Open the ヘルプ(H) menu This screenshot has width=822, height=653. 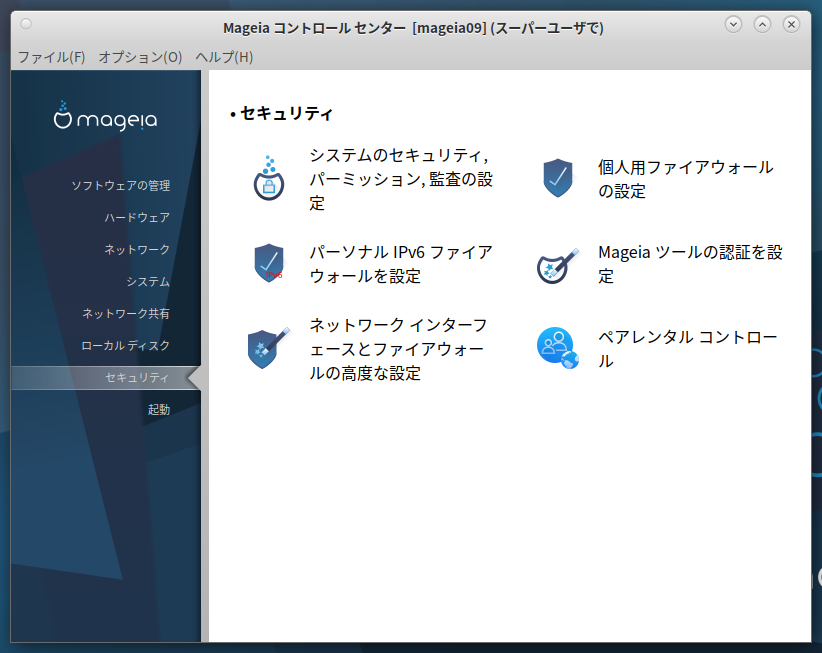(224, 57)
